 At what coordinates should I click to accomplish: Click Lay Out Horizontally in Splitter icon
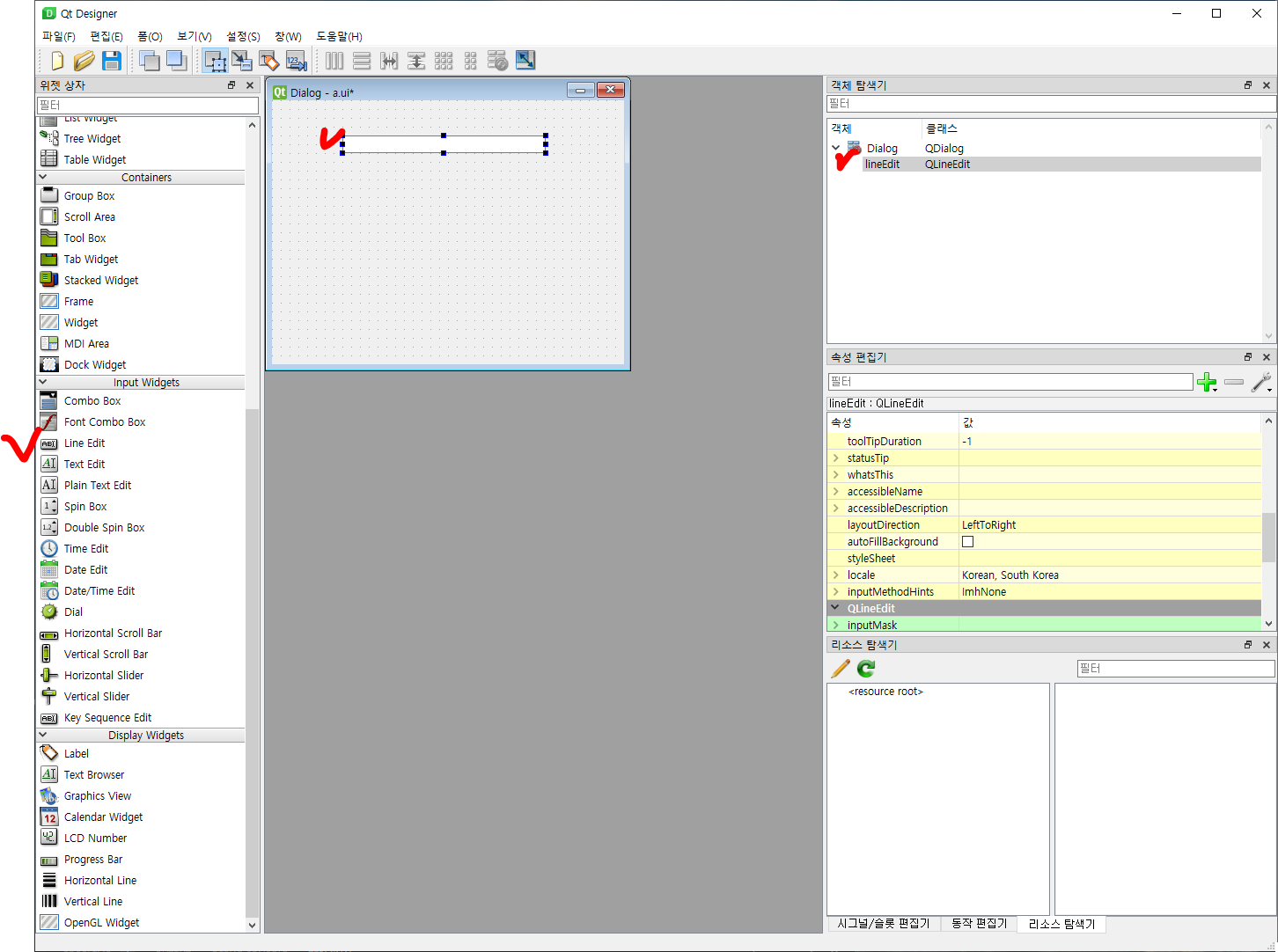point(389,61)
